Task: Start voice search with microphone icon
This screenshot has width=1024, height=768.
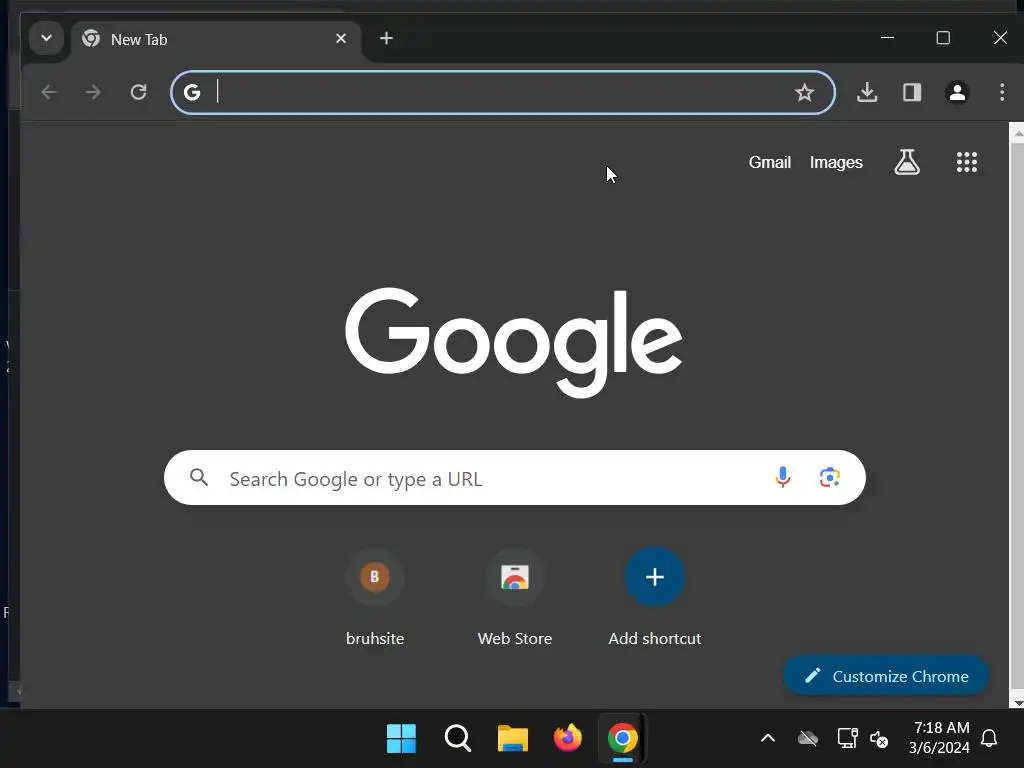Action: point(782,477)
